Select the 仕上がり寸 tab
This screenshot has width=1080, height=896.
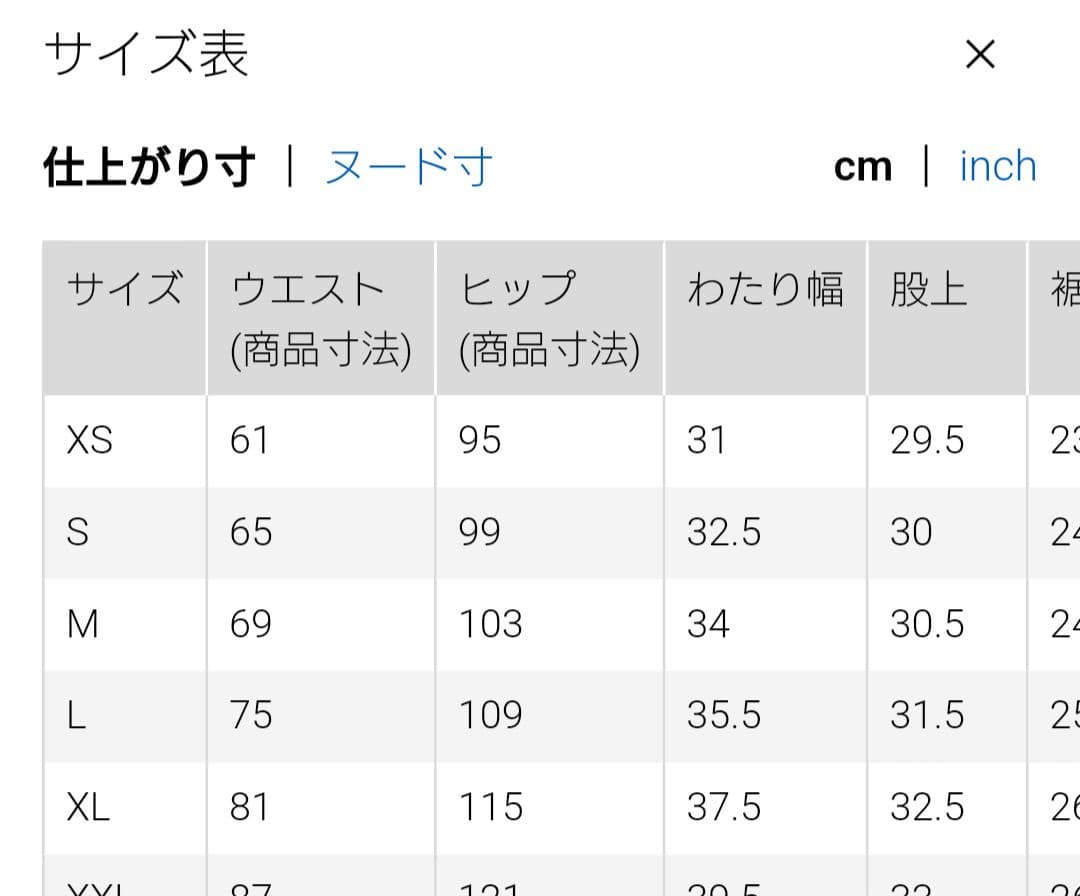pos(149,167)
